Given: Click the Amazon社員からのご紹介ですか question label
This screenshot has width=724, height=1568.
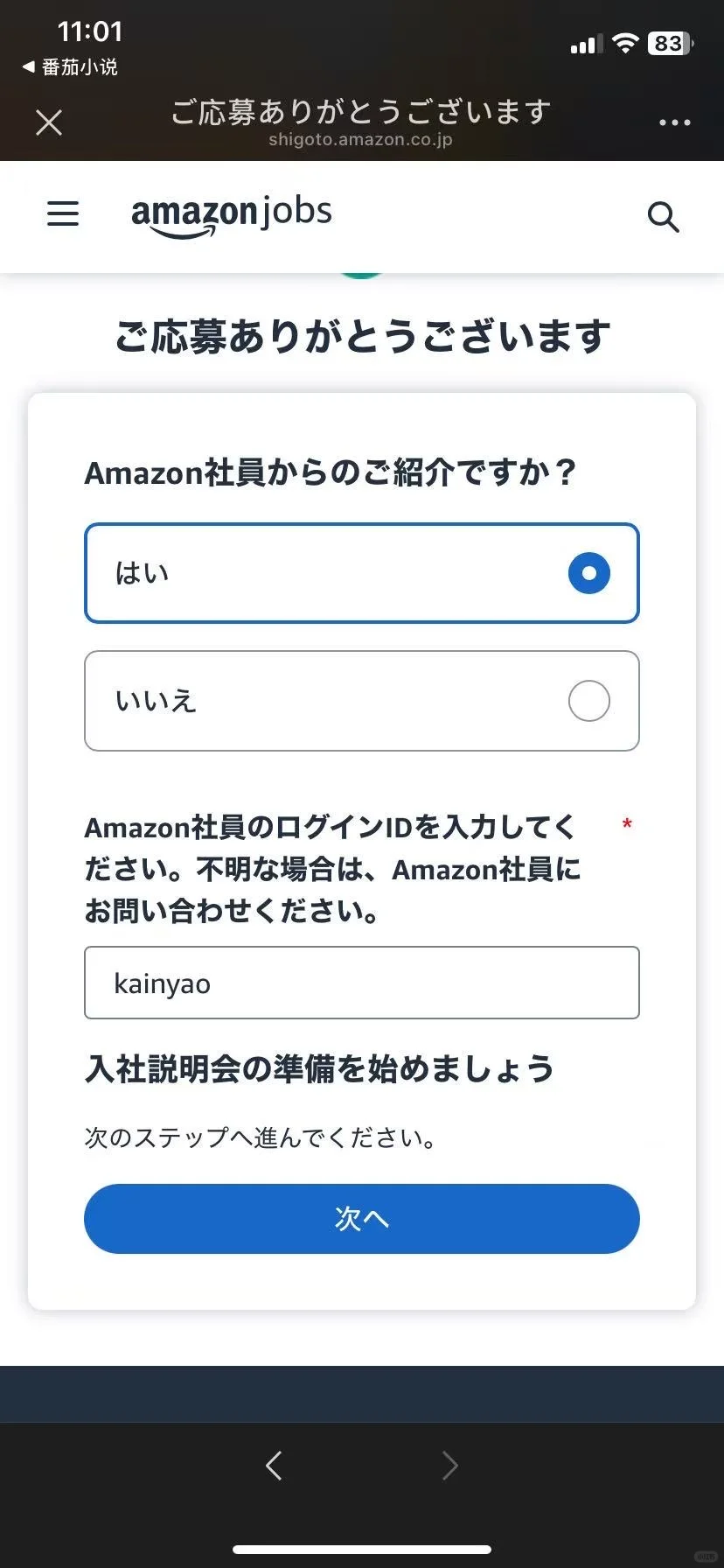Looking at the screenshot, I should [331, 472].
